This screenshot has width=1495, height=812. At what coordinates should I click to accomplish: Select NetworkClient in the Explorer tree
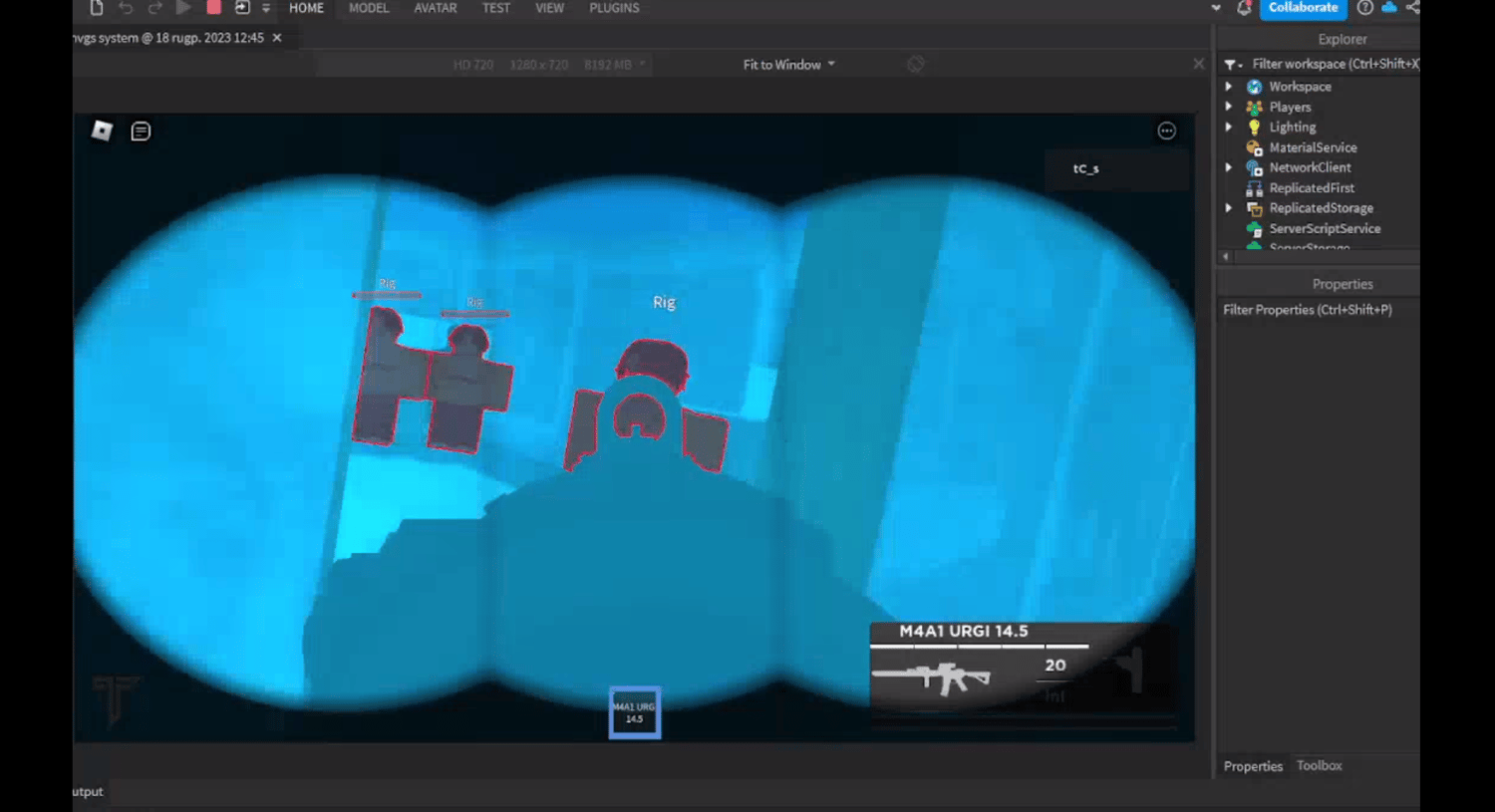click(x=1310, y=167)
